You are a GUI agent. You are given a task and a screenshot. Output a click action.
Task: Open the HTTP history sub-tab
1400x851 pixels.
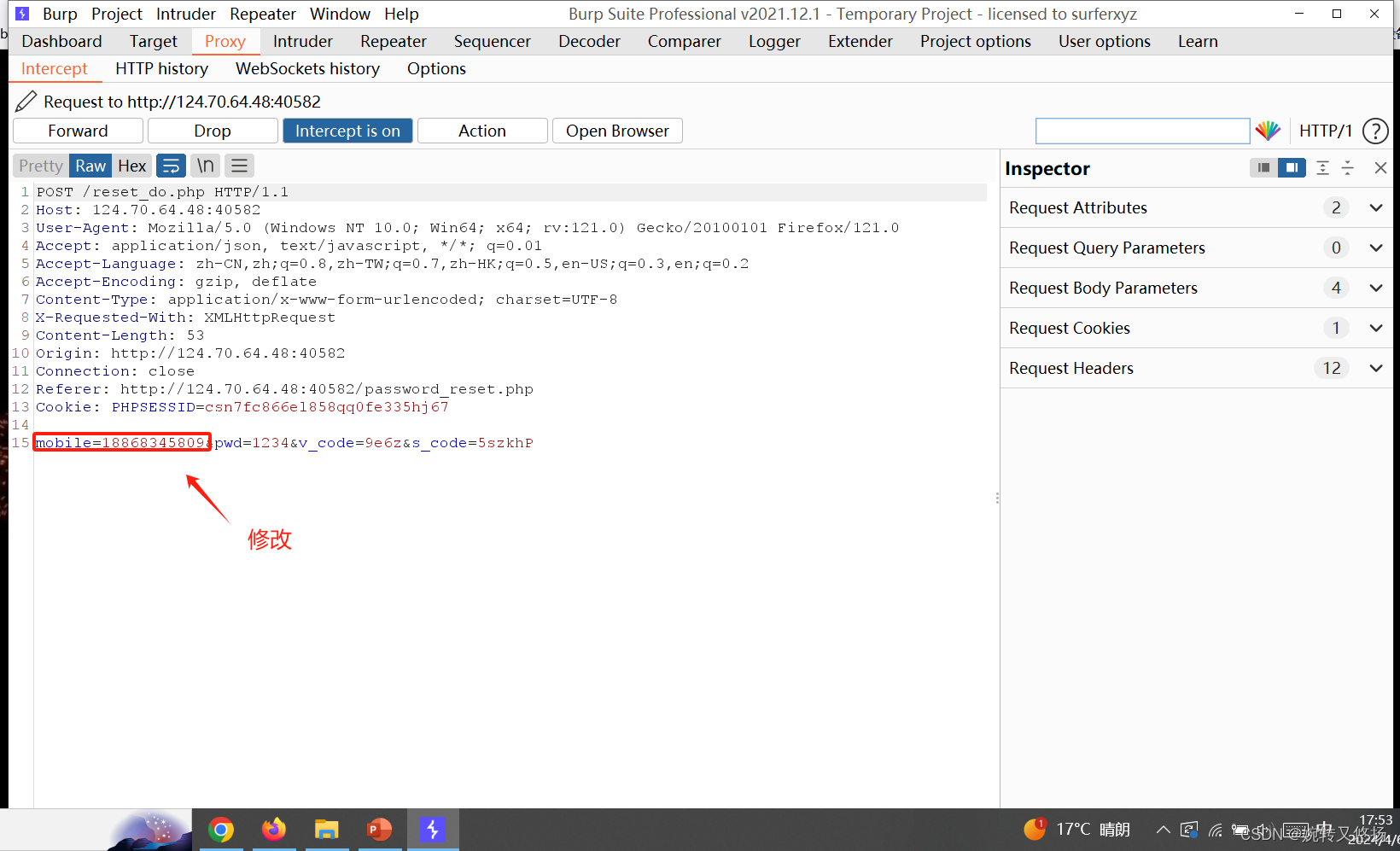[161, 68]
